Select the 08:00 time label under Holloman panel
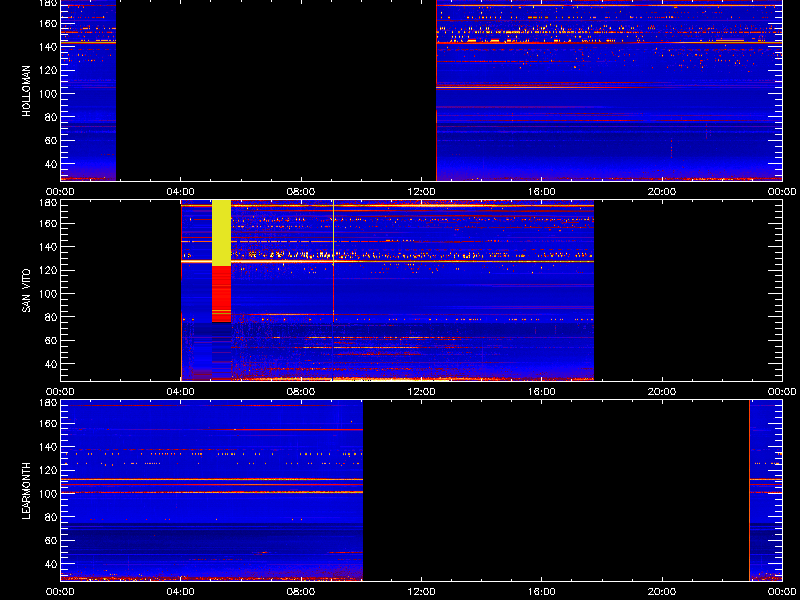800x600 pixels. pos(301,192)
